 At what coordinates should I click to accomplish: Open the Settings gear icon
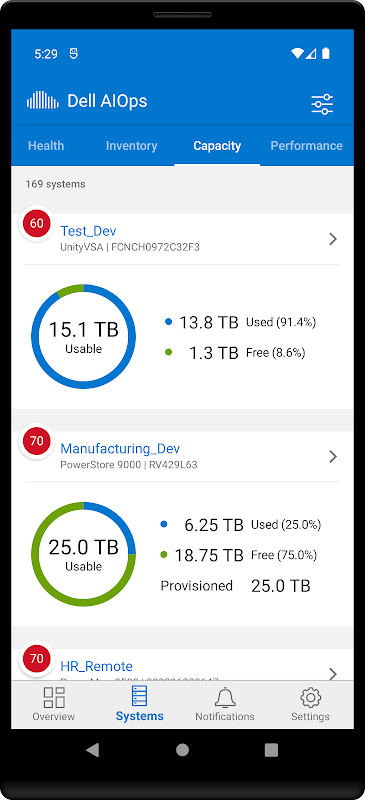coord(310,697)
